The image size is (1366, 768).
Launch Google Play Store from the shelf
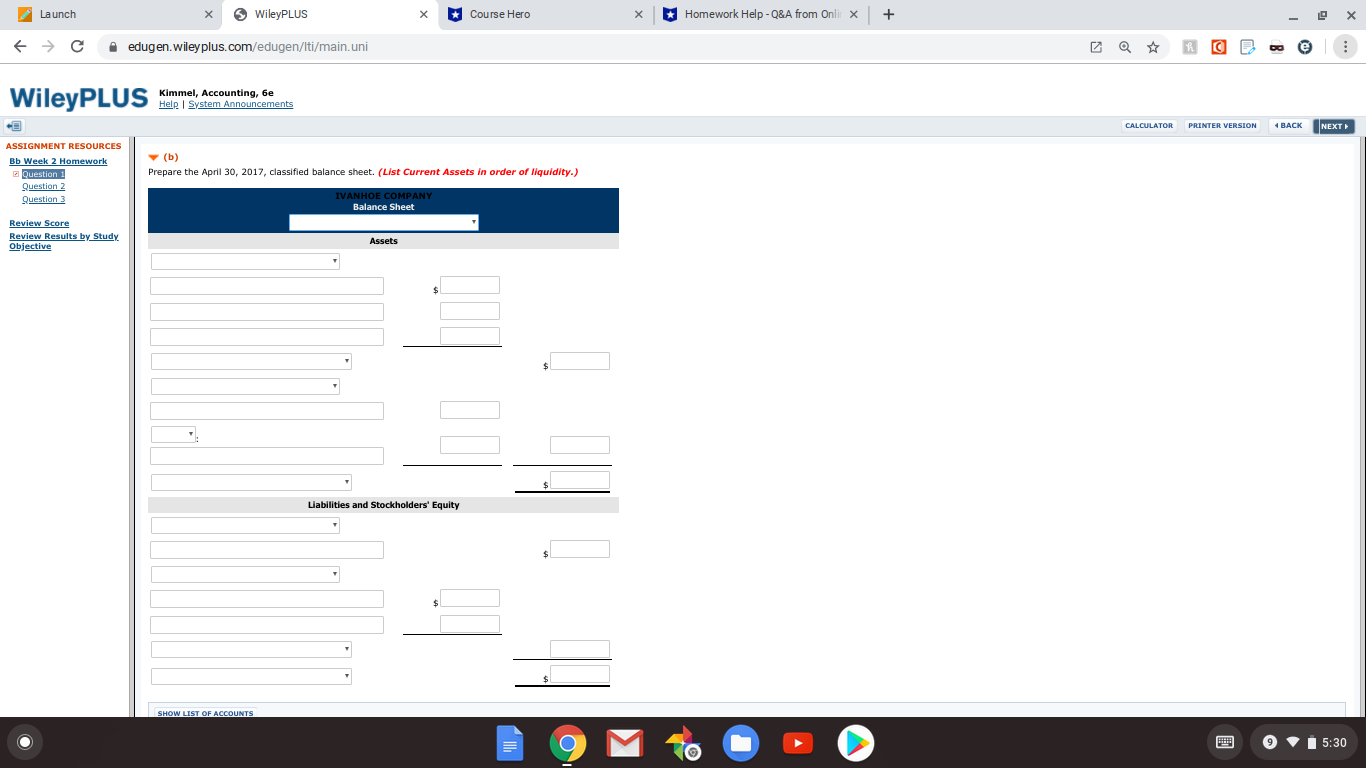855,742
